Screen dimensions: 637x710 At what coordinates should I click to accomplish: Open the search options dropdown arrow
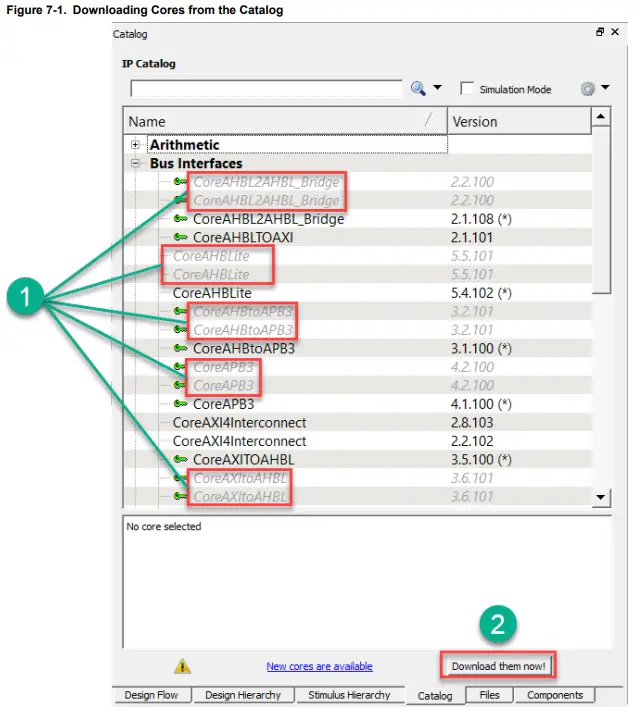click(x=437, y=87)
